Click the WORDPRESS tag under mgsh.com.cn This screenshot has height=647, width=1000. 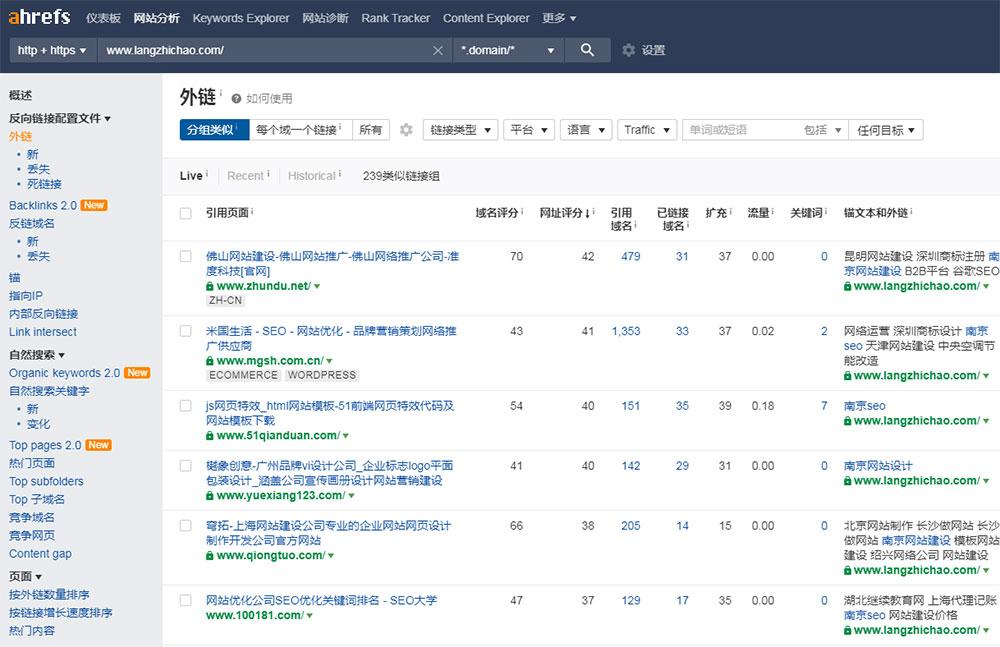(322, 375)
